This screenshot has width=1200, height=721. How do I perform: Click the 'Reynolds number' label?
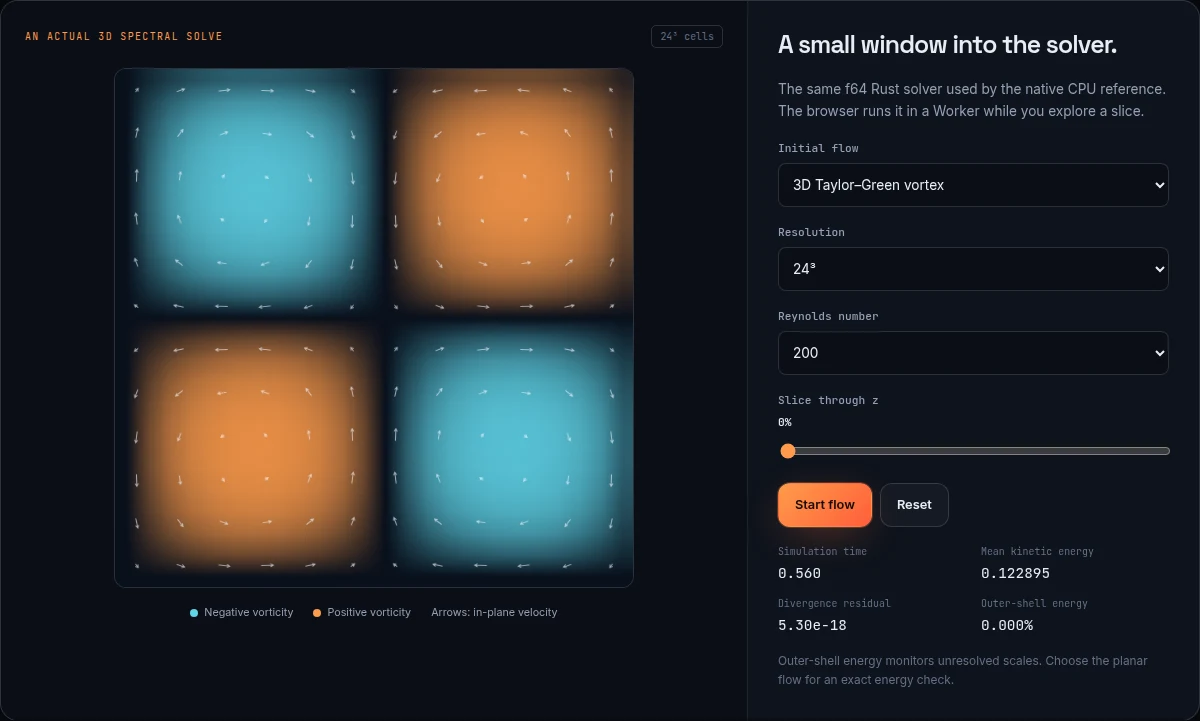tap(828, 316)
